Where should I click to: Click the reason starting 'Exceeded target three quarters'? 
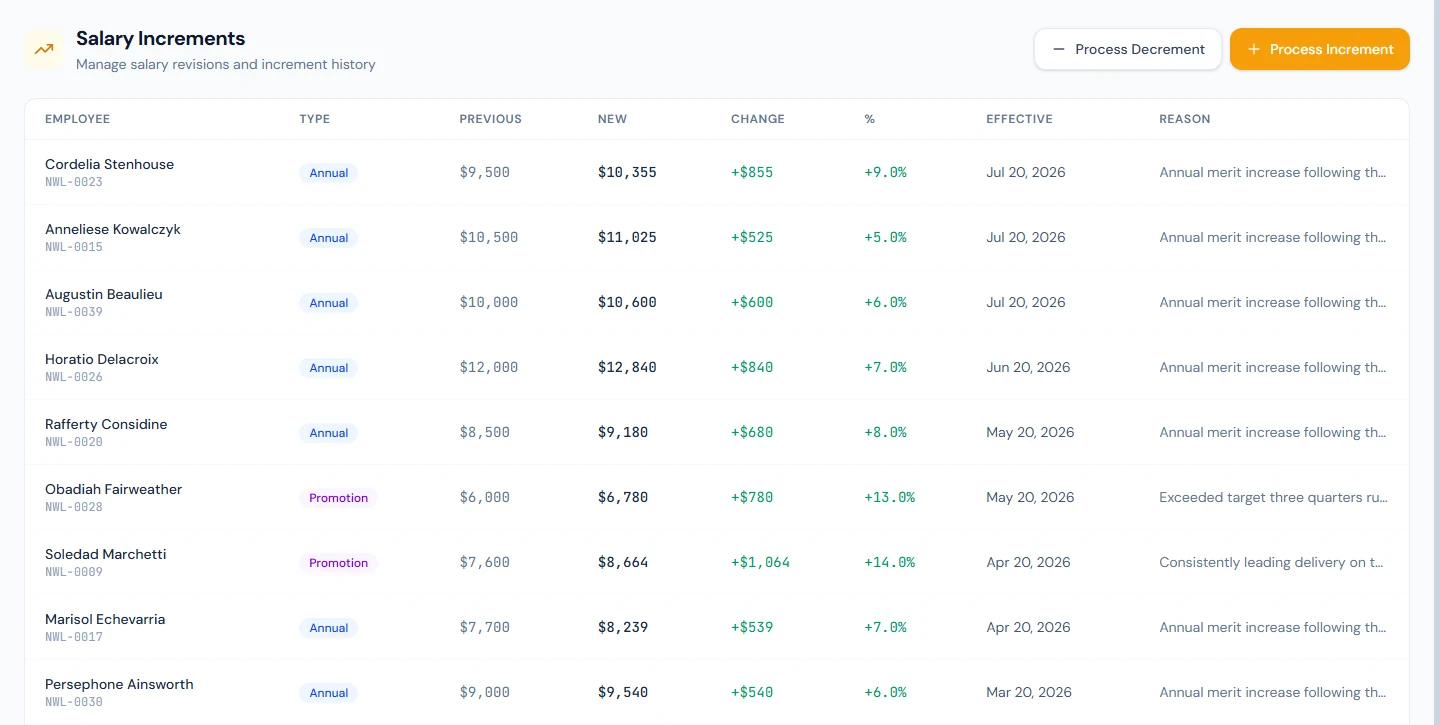[1273, 497]
